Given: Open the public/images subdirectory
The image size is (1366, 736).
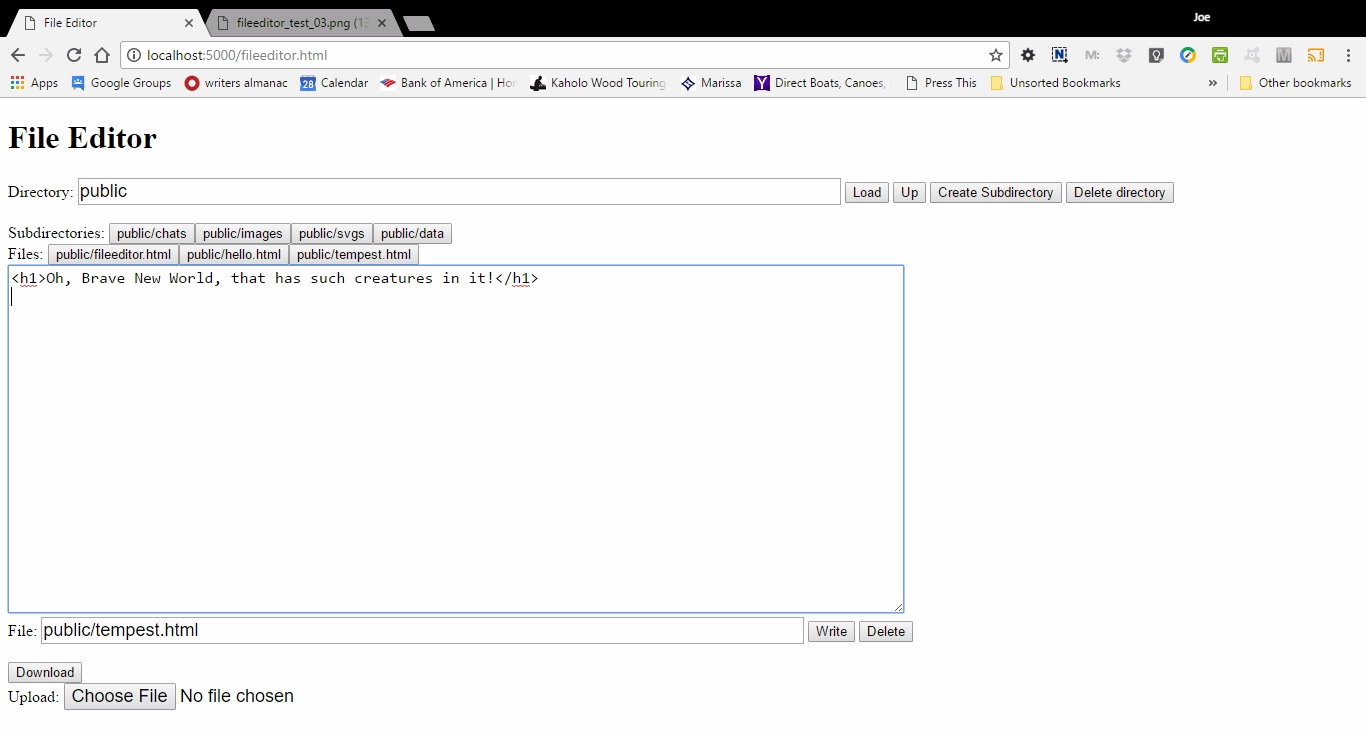Looking at the screenshot, I should click(x=243, y=234).
